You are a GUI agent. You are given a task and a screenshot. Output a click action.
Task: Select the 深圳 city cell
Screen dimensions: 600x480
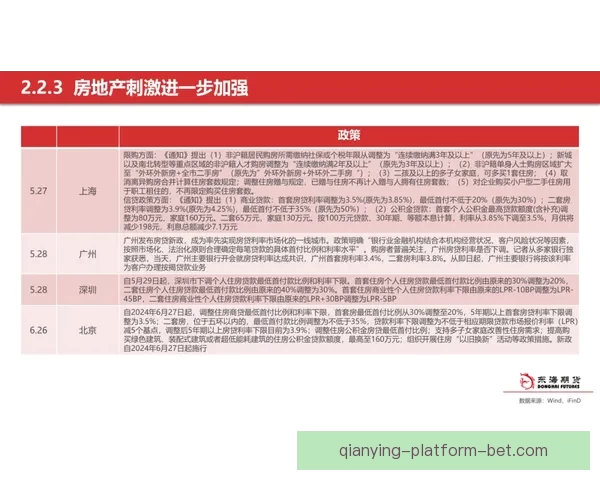[88, 290]
